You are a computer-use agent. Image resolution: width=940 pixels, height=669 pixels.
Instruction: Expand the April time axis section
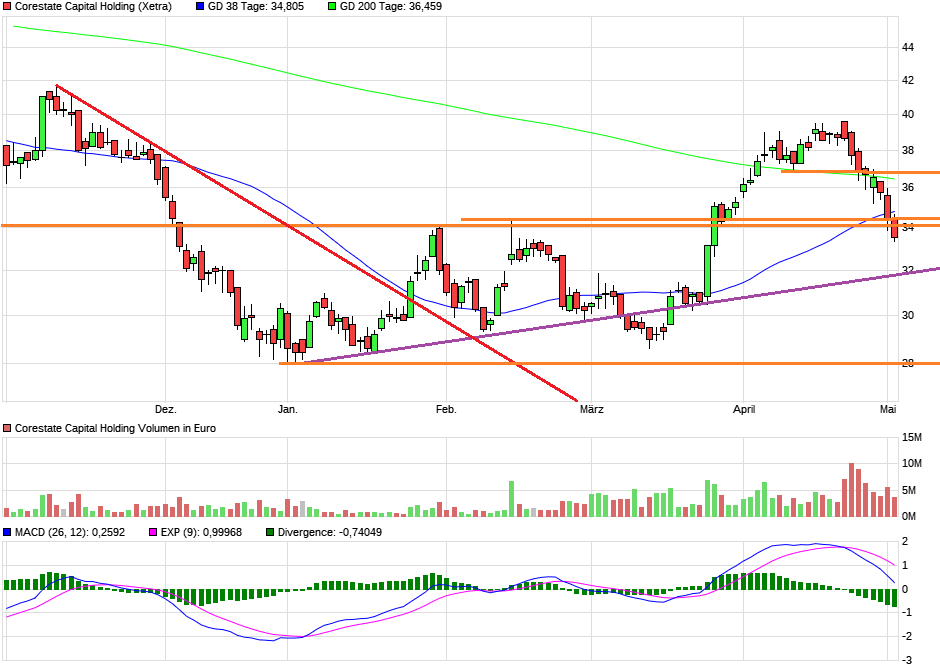click(743, 409)
